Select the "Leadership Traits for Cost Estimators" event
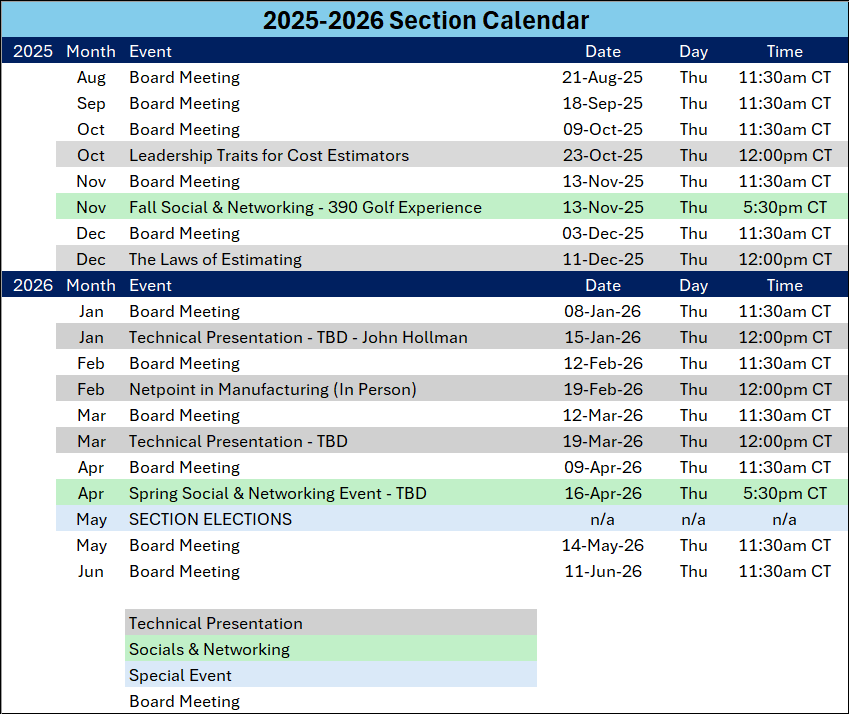 (x=269, y=155)
